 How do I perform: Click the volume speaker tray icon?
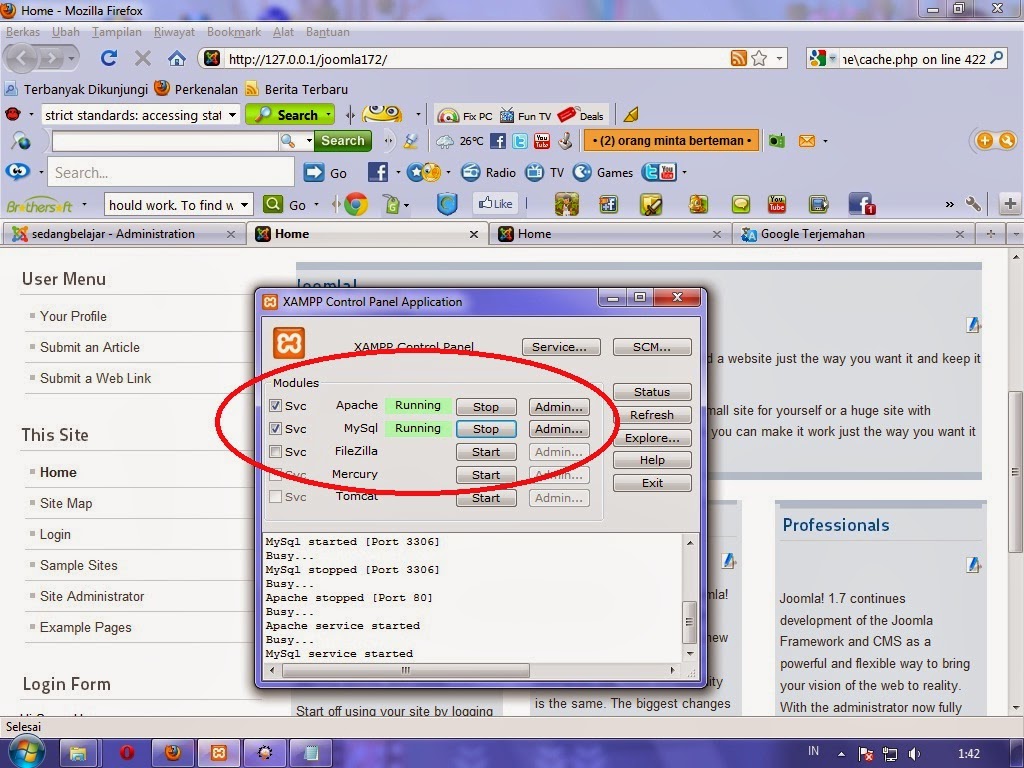[x=914, y=754]
